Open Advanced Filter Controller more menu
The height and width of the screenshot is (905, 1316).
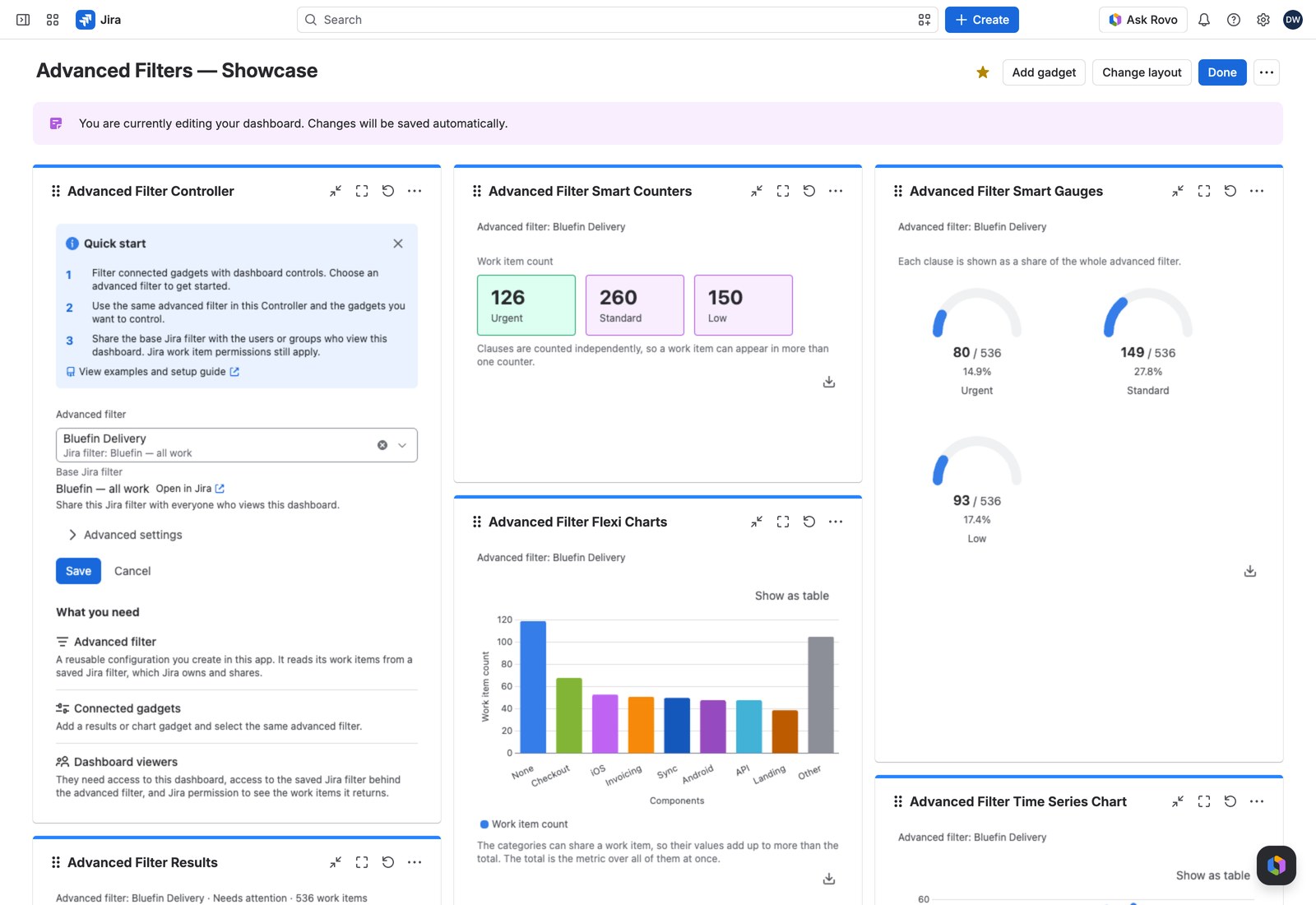415,191
